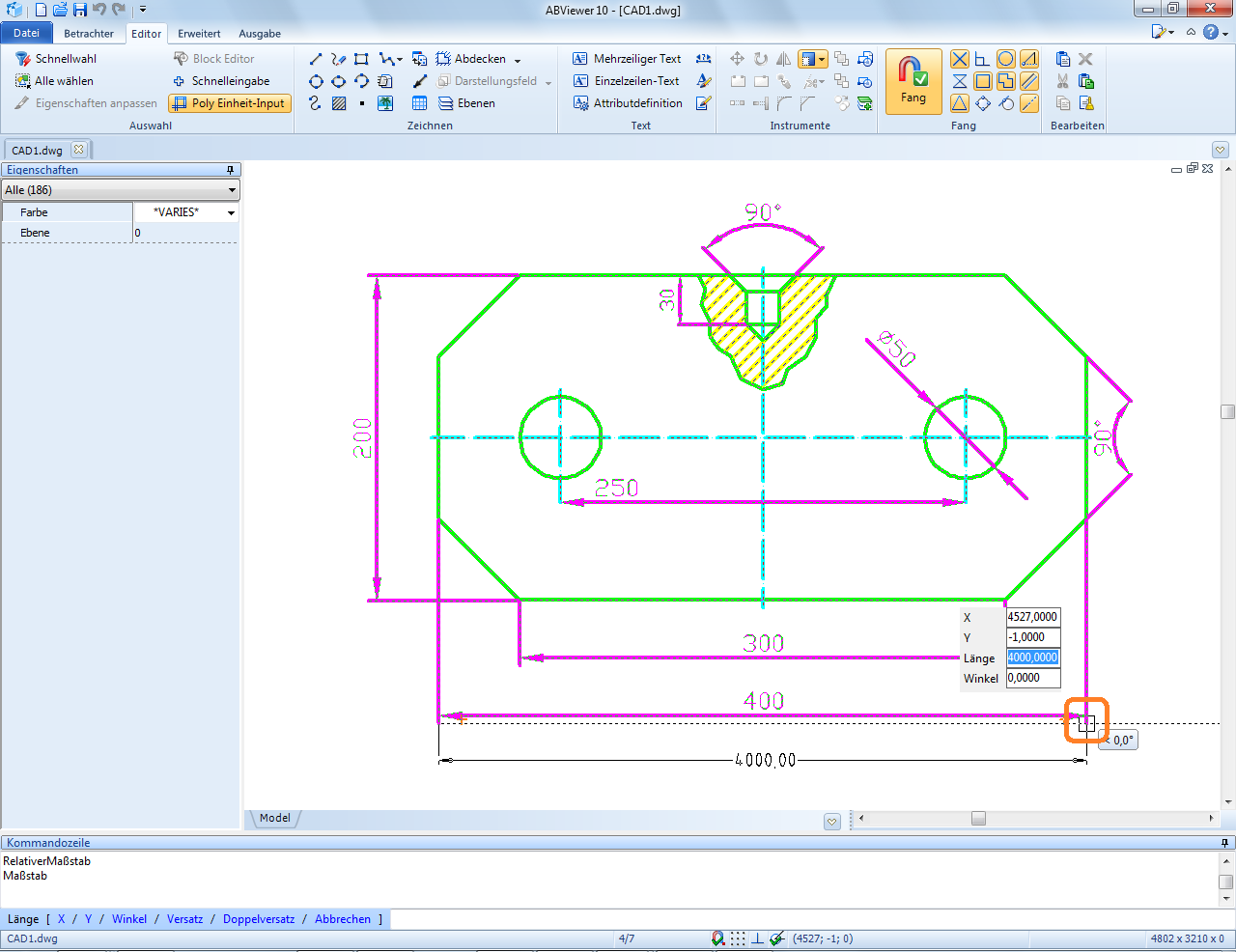Click Mehrzeiliger Text tool
Viewport: 1236px width, 952px height.
pos(628,59)
